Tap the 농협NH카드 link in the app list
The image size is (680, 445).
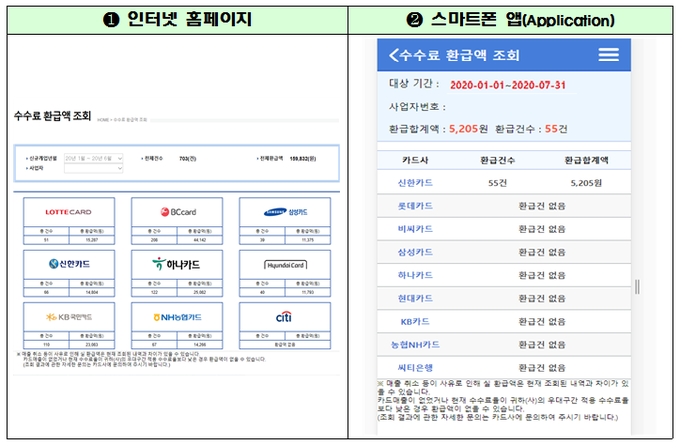click(x=415, y=345)
